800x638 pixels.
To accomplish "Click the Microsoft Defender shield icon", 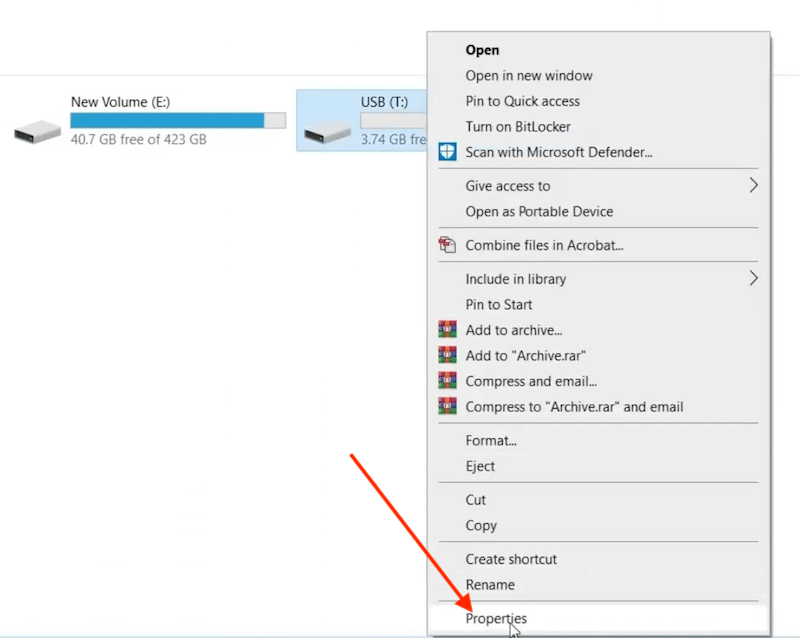I will (447, 152).
